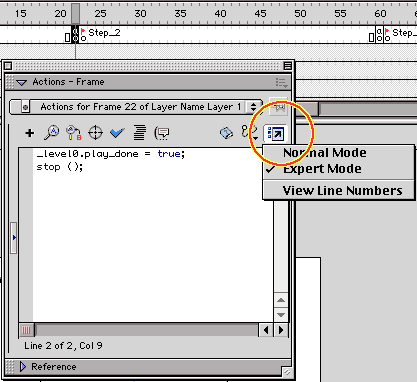The height and width of the screenshot is (382, 417).
Task: Open the Replace tool in Actions toolbar
Action: 73,133
